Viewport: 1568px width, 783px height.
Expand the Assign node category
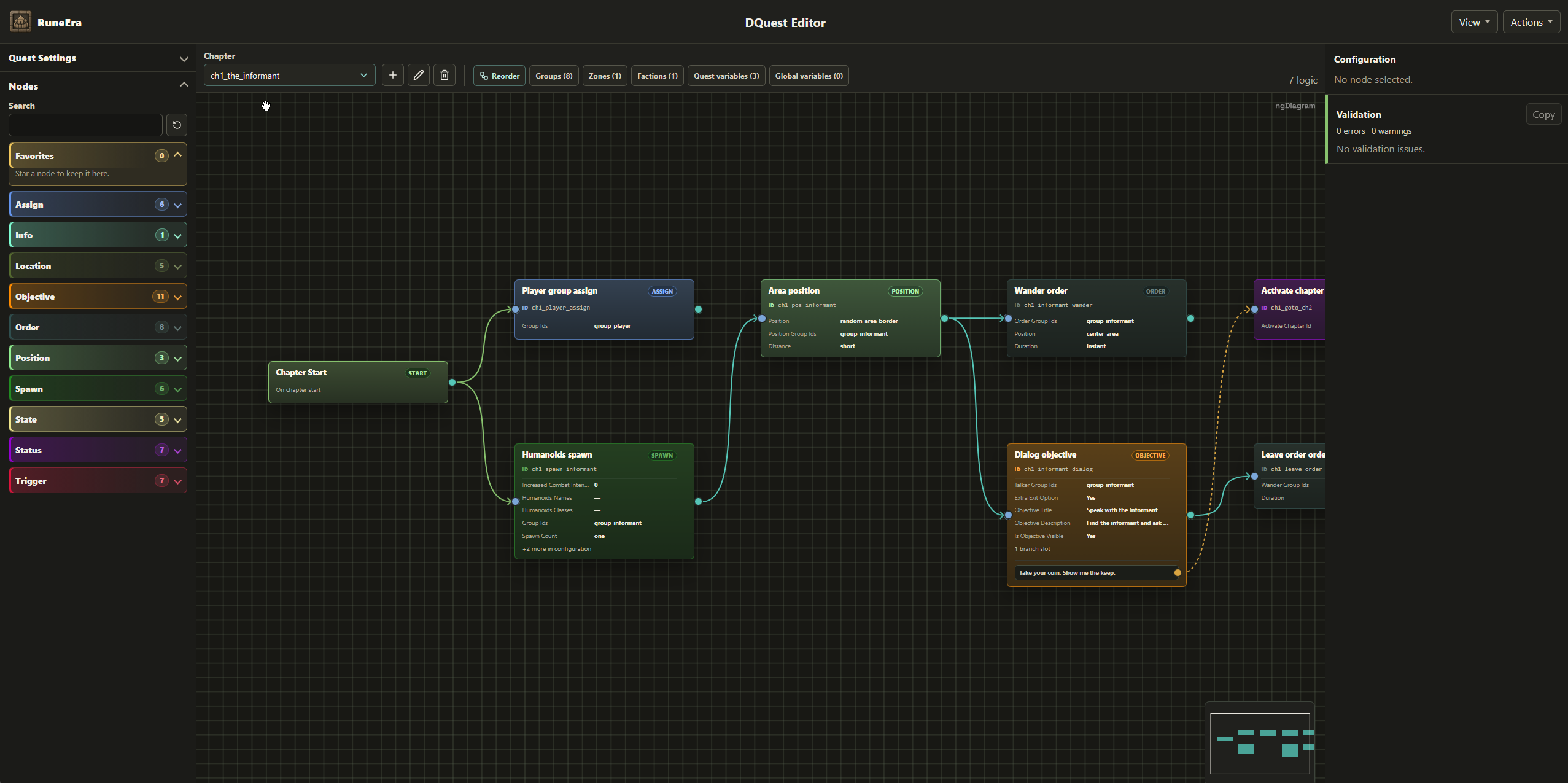click(x=98, y=205)
